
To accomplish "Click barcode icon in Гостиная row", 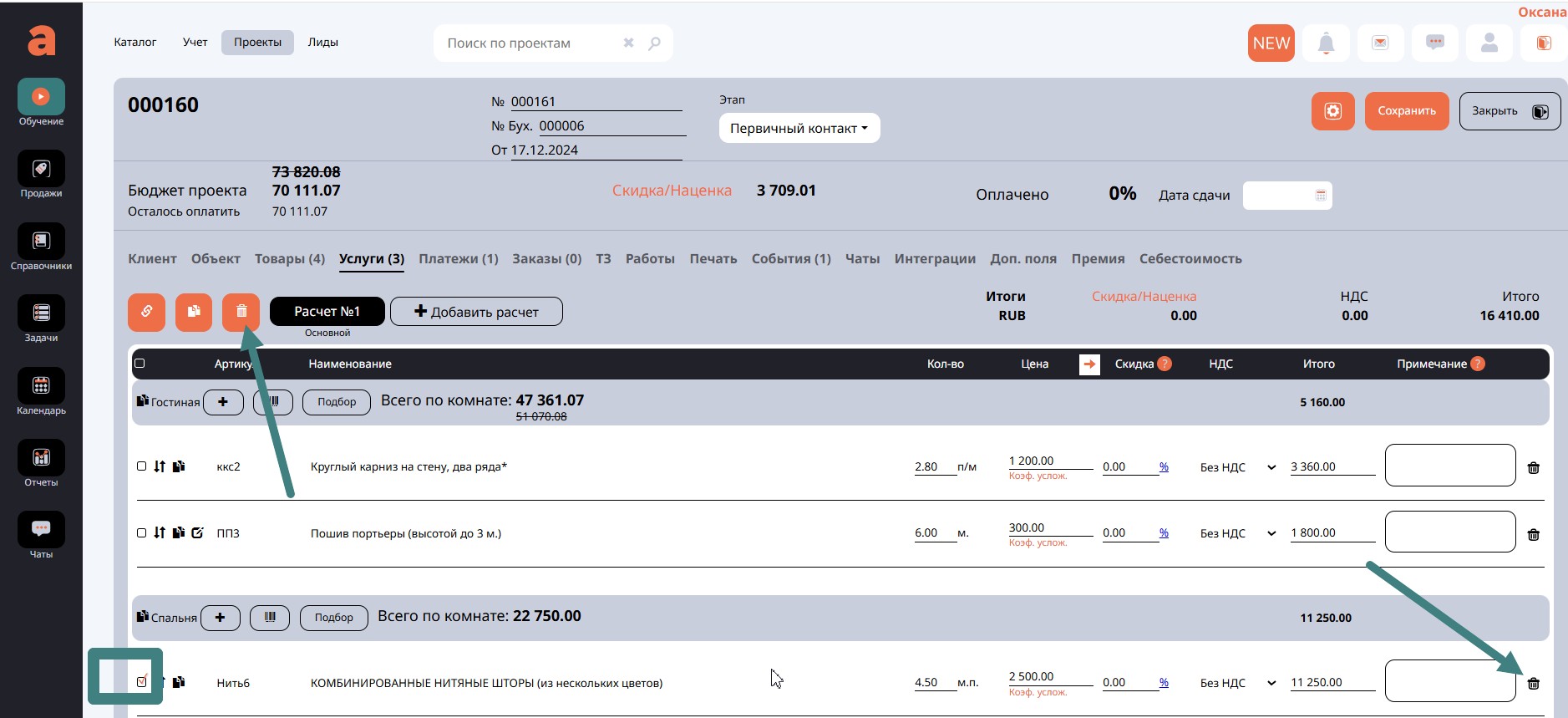I will (x=273, y=402).
